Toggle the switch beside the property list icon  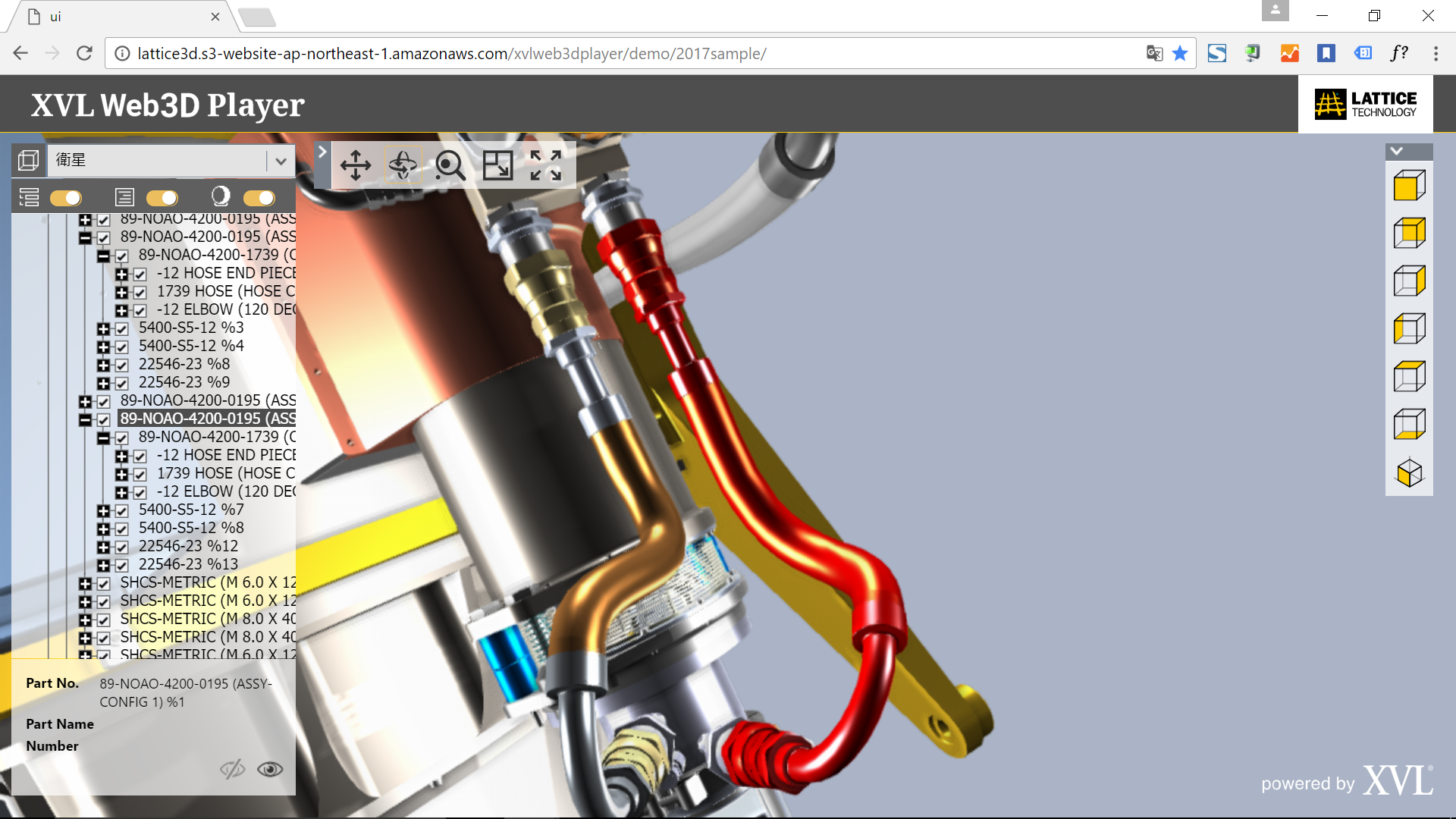click(x=162, y=198)
